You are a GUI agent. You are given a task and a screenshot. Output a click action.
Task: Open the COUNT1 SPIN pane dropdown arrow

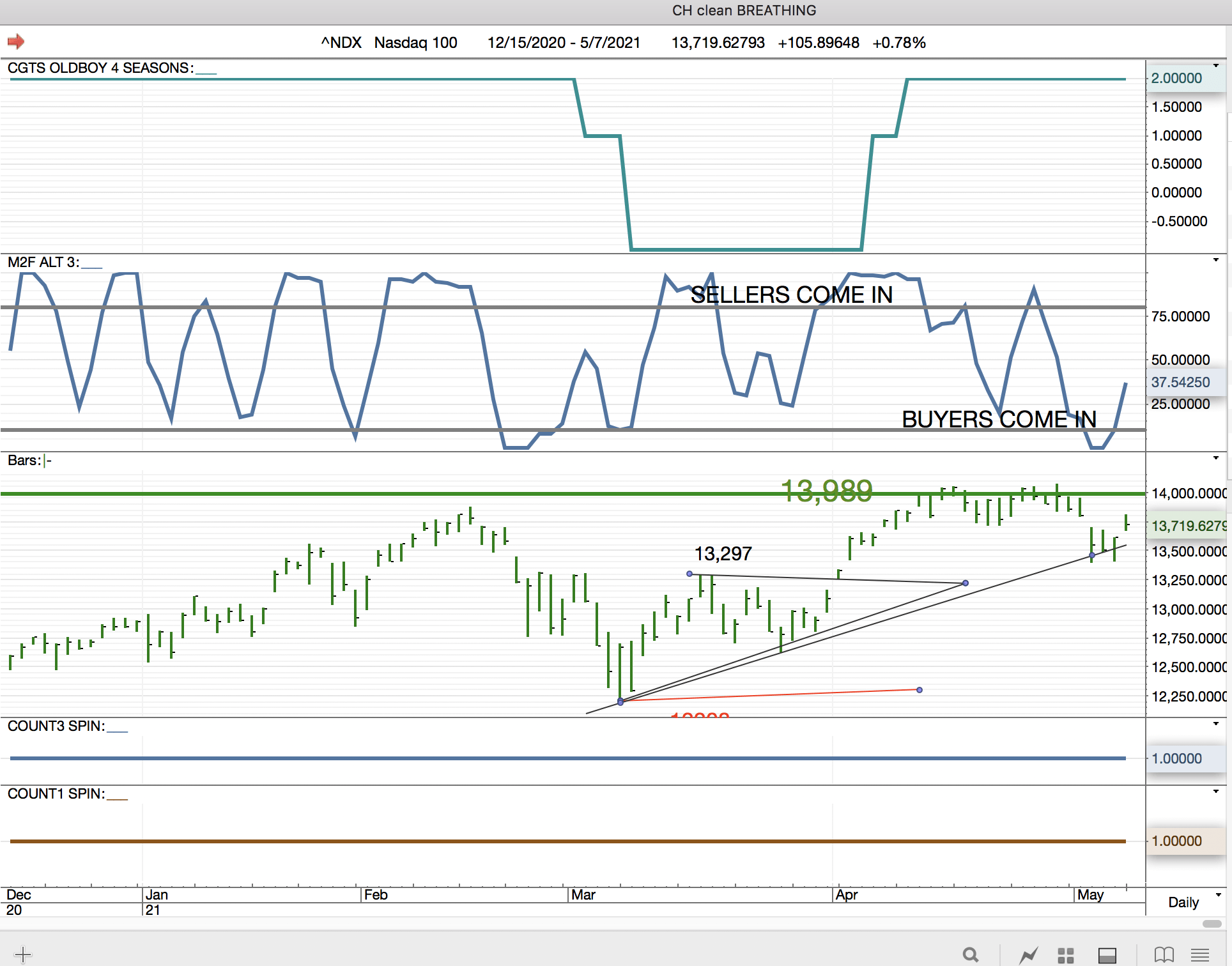pos(1215,792)
